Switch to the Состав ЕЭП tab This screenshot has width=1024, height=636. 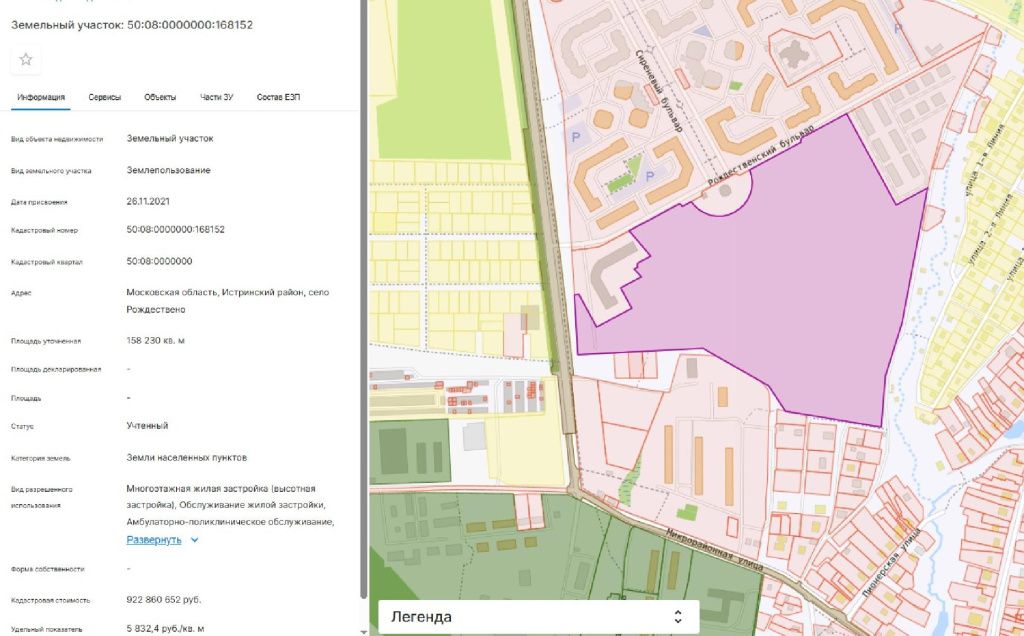click(279, 97)
